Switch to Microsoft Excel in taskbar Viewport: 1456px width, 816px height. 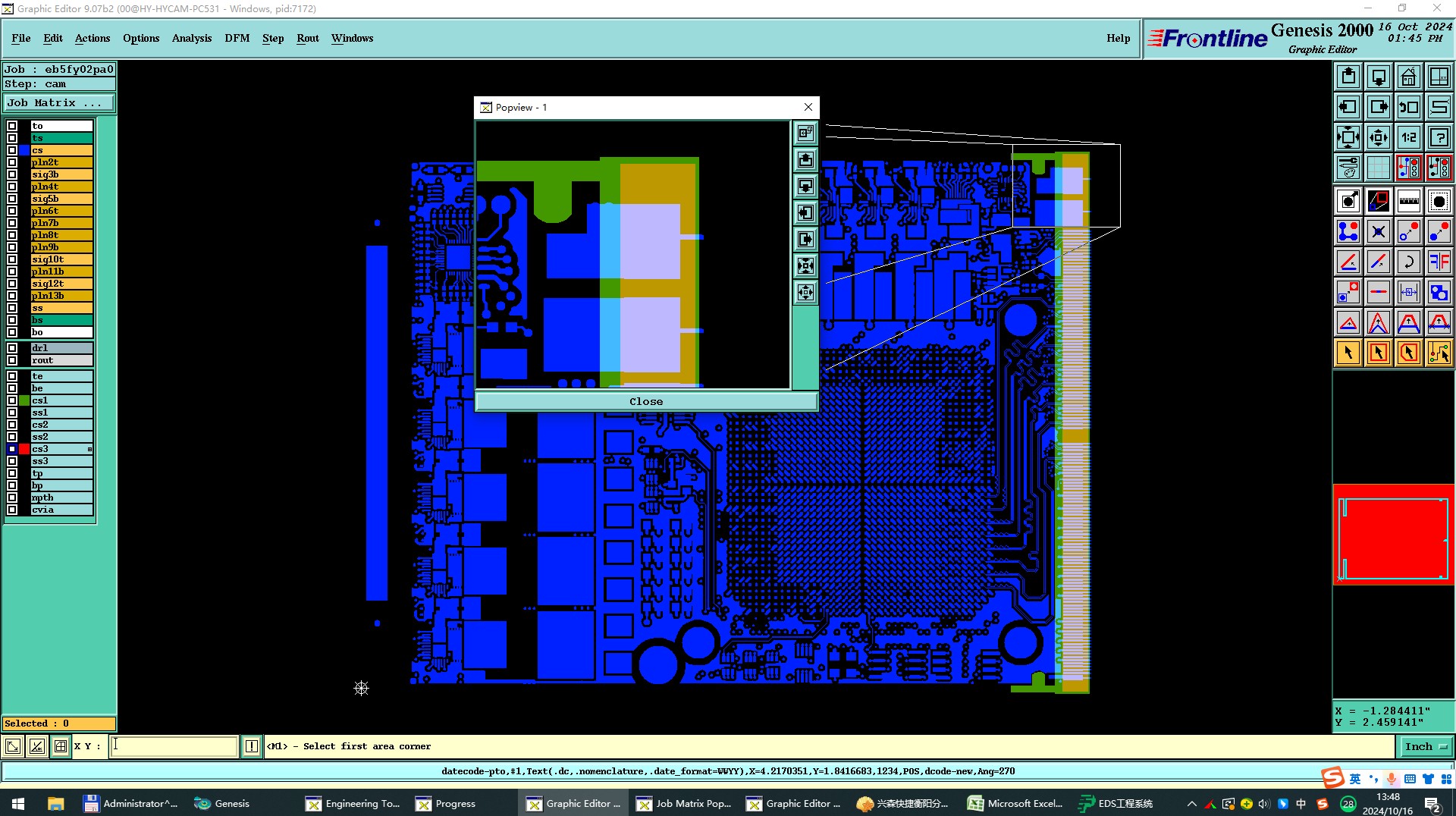point(1015,804)
